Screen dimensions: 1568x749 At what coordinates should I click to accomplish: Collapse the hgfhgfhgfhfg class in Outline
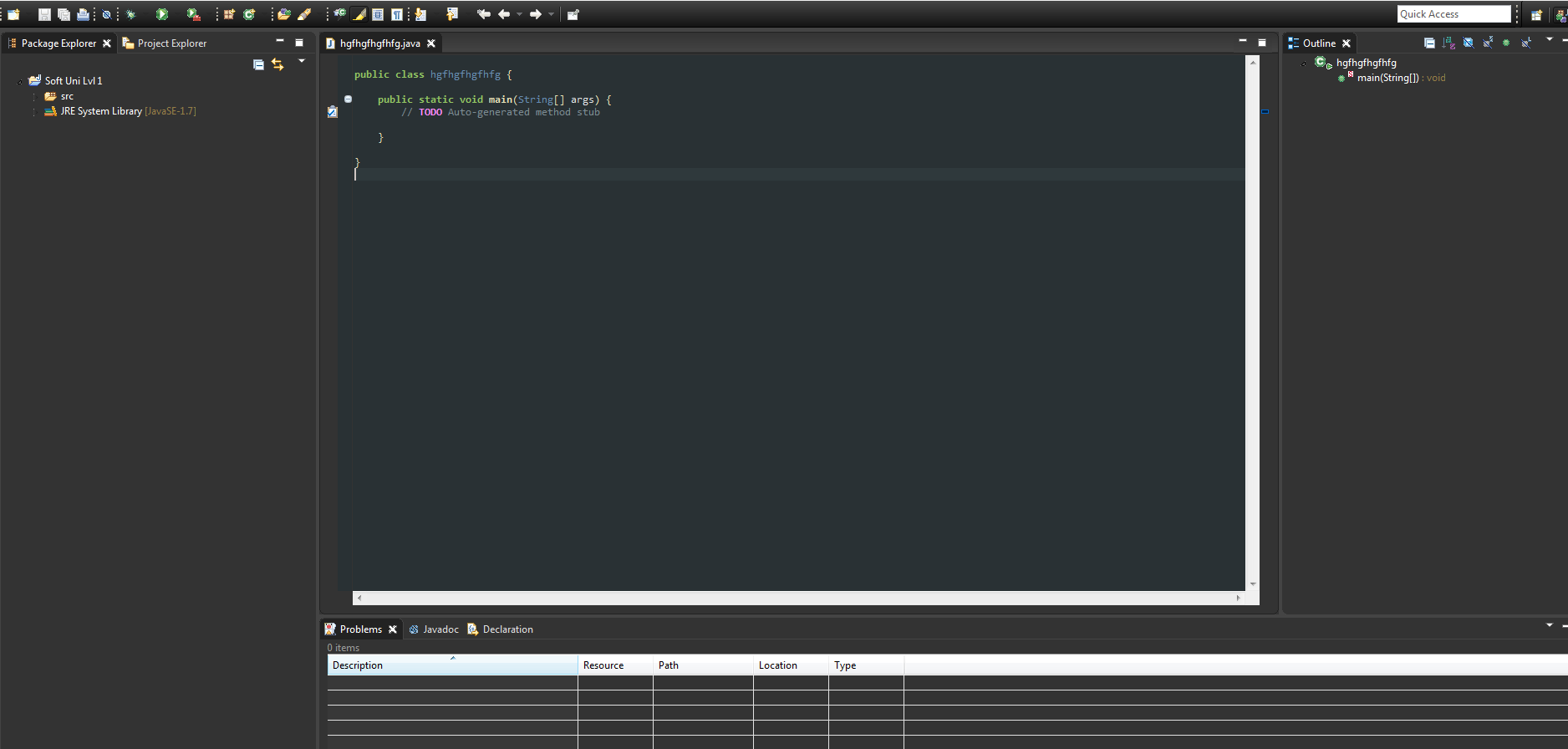(1303, 64)
